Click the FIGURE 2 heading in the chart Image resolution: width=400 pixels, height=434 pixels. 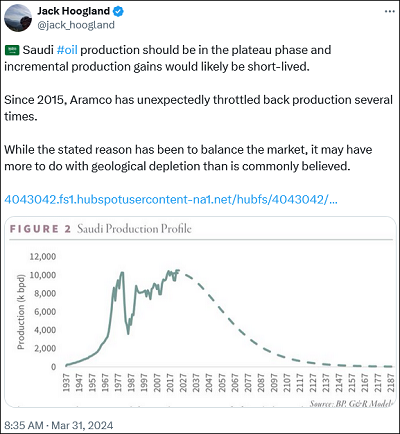pos(40,229)
